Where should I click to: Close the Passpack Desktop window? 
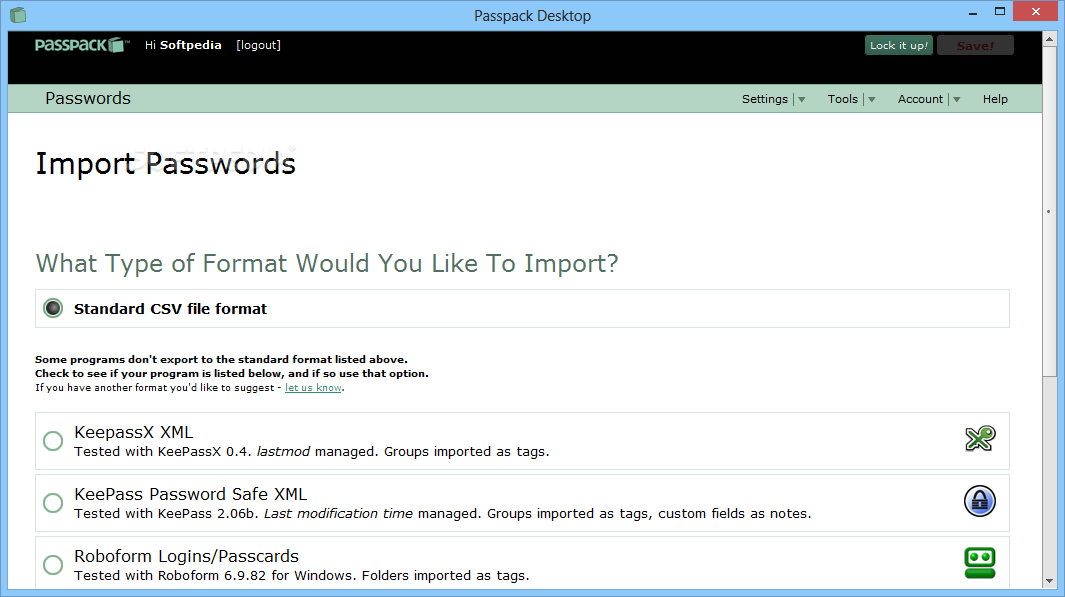pyautogui.click(x=1036, y=12)
